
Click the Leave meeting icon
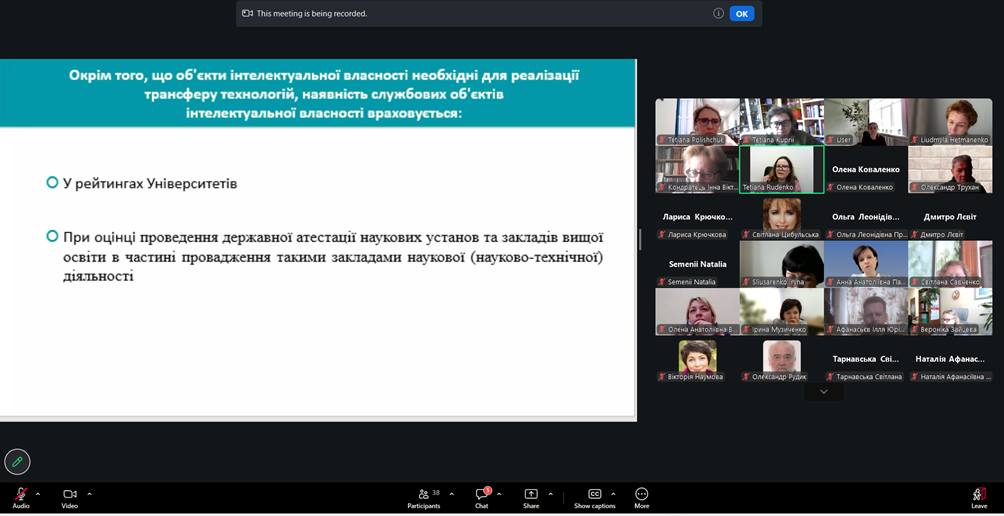tap(978, 494)
